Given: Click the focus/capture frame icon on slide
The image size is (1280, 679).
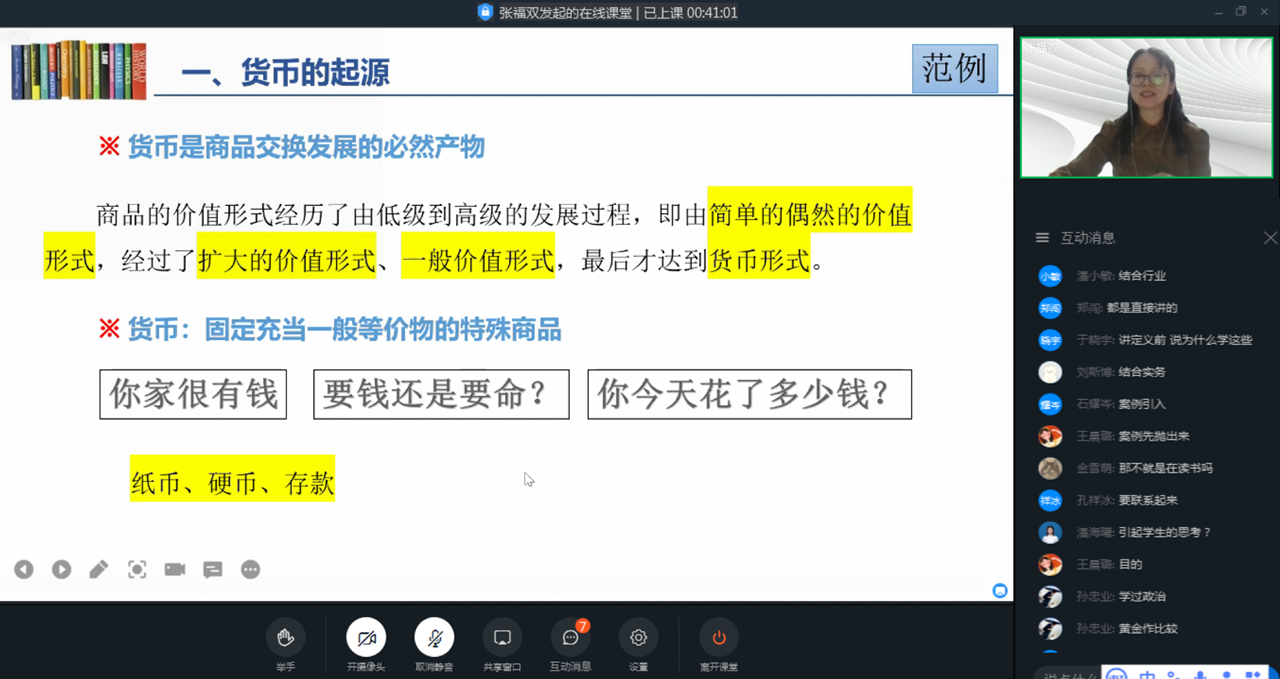Looking at the screenshot, I should (137, 569).
